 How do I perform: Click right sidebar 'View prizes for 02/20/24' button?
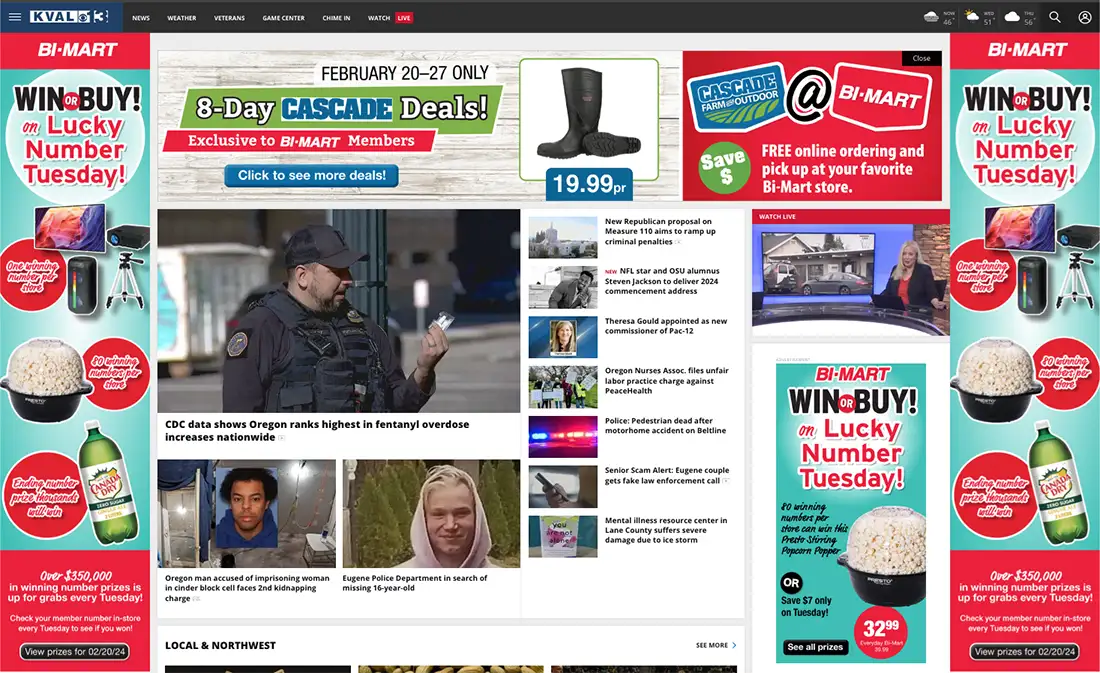[x=1025, y=651]
